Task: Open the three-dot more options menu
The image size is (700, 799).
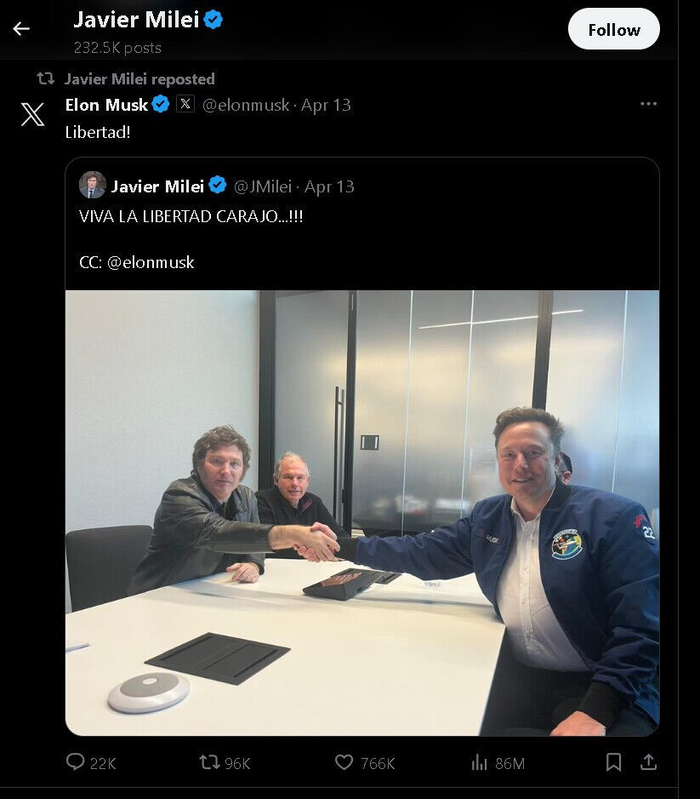Action: pyautogui.click(x=649, y=104)
